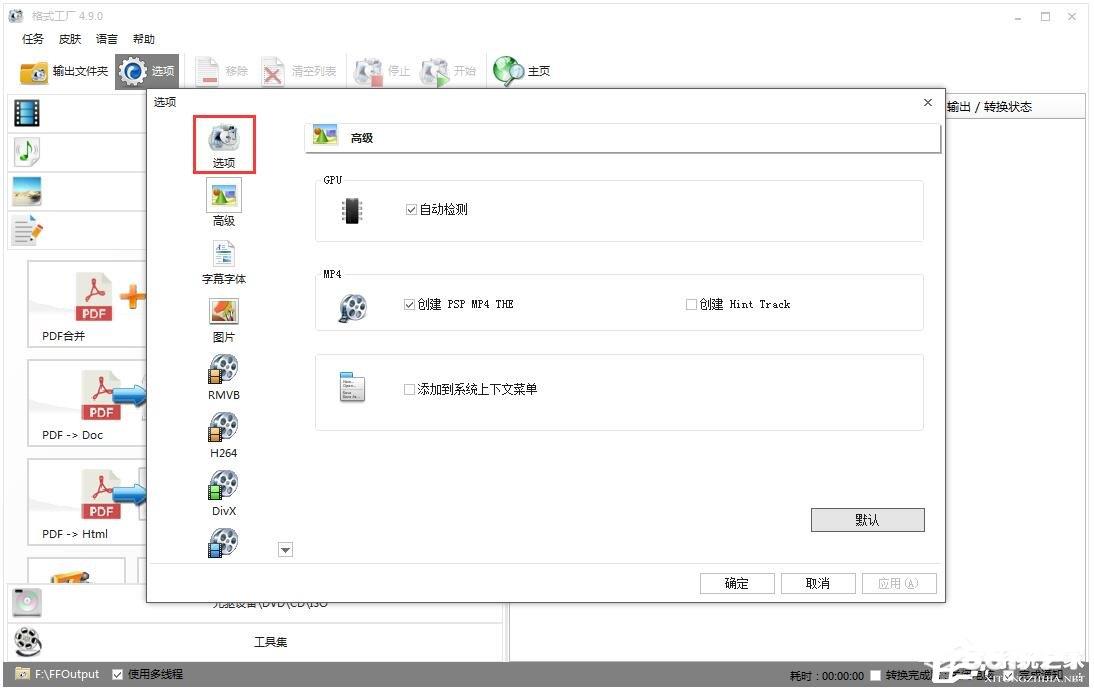Select the film reel icon below DivX
Viewport: 1094px width, 692px height.
click(x=224, y=543)
